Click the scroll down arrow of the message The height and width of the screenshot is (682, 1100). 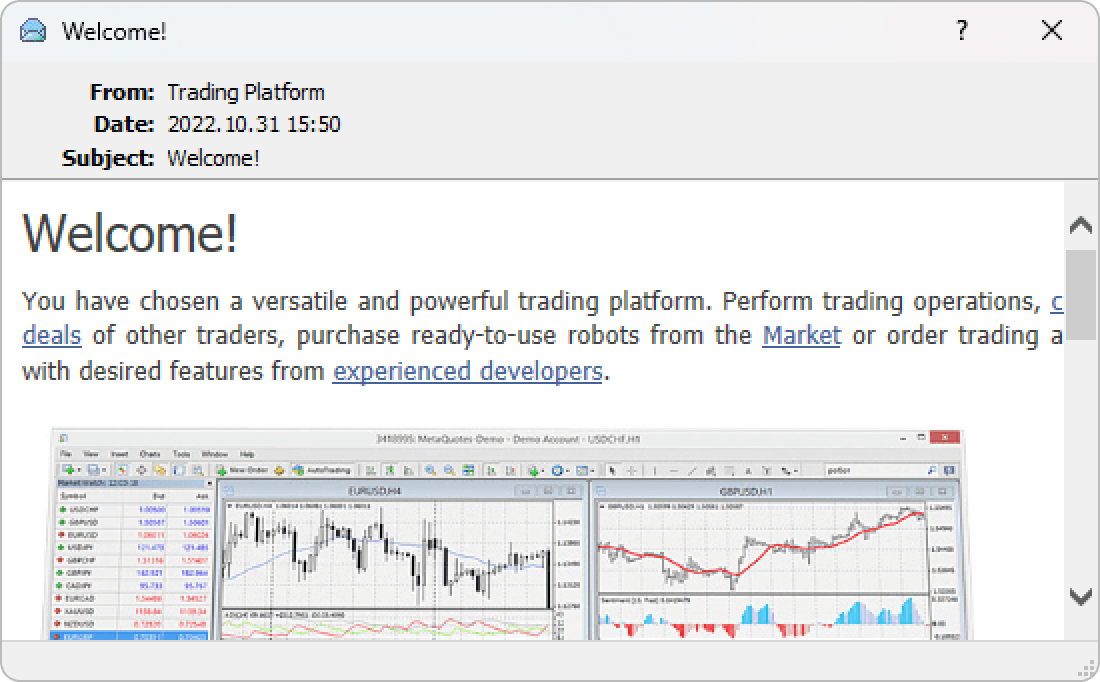[1080, 597]
